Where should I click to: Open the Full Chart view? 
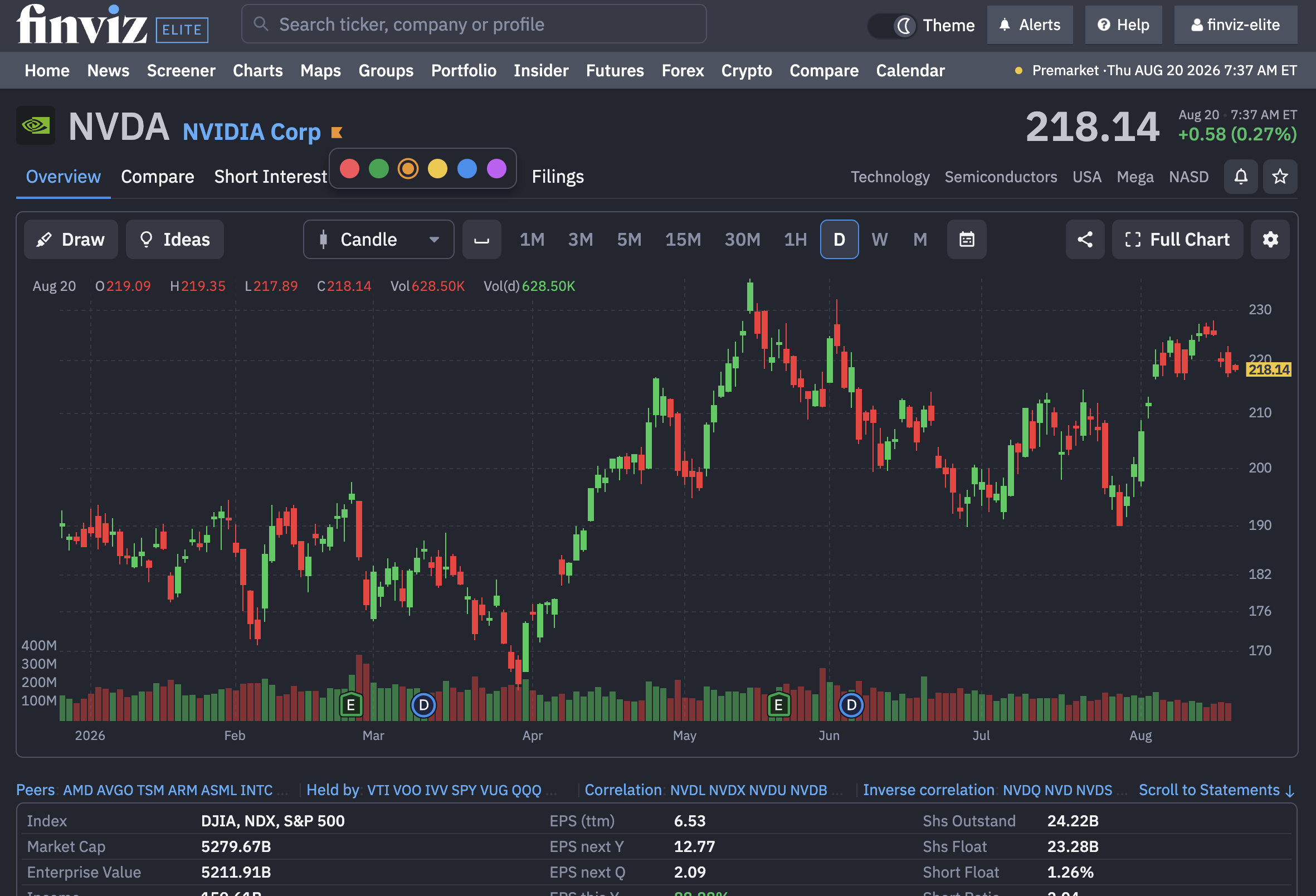1177,240
